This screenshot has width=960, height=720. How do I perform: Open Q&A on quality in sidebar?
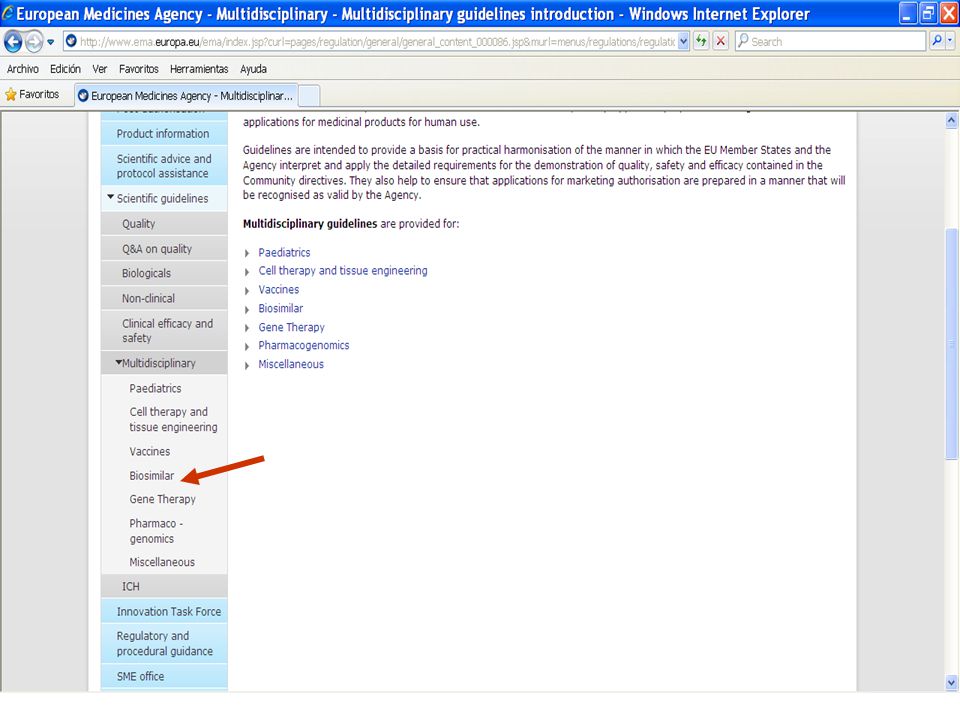(x=163, y=249)
